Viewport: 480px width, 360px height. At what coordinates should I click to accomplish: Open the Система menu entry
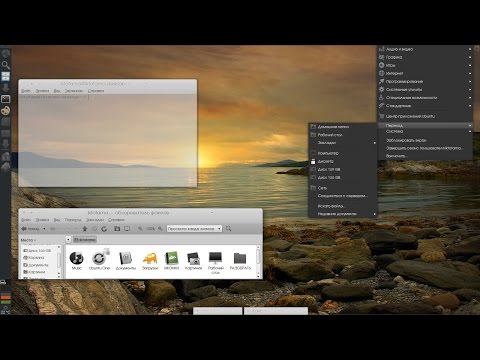pyautogui.click(x=425, y=132)
